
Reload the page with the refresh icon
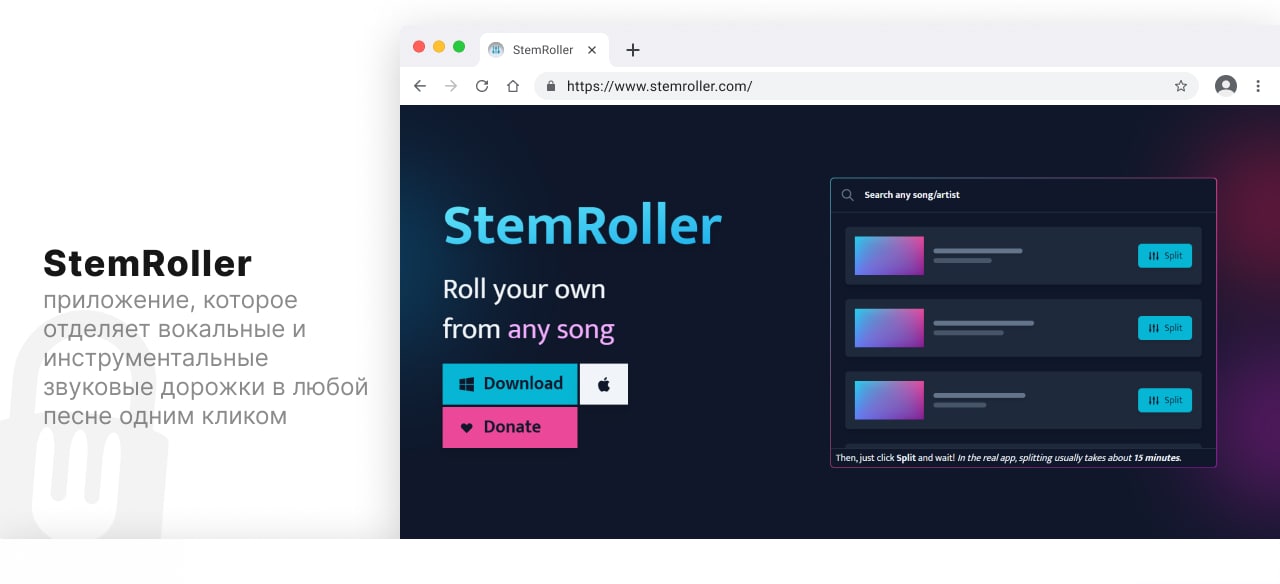pyautogui.click(x=482, y=86)
